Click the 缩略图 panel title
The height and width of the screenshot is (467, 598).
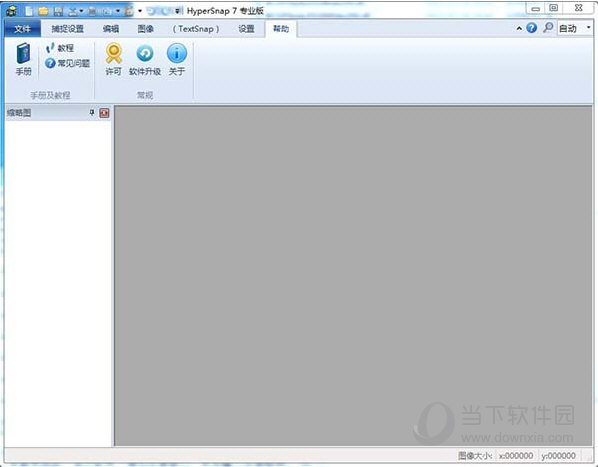tap(19, 113)
